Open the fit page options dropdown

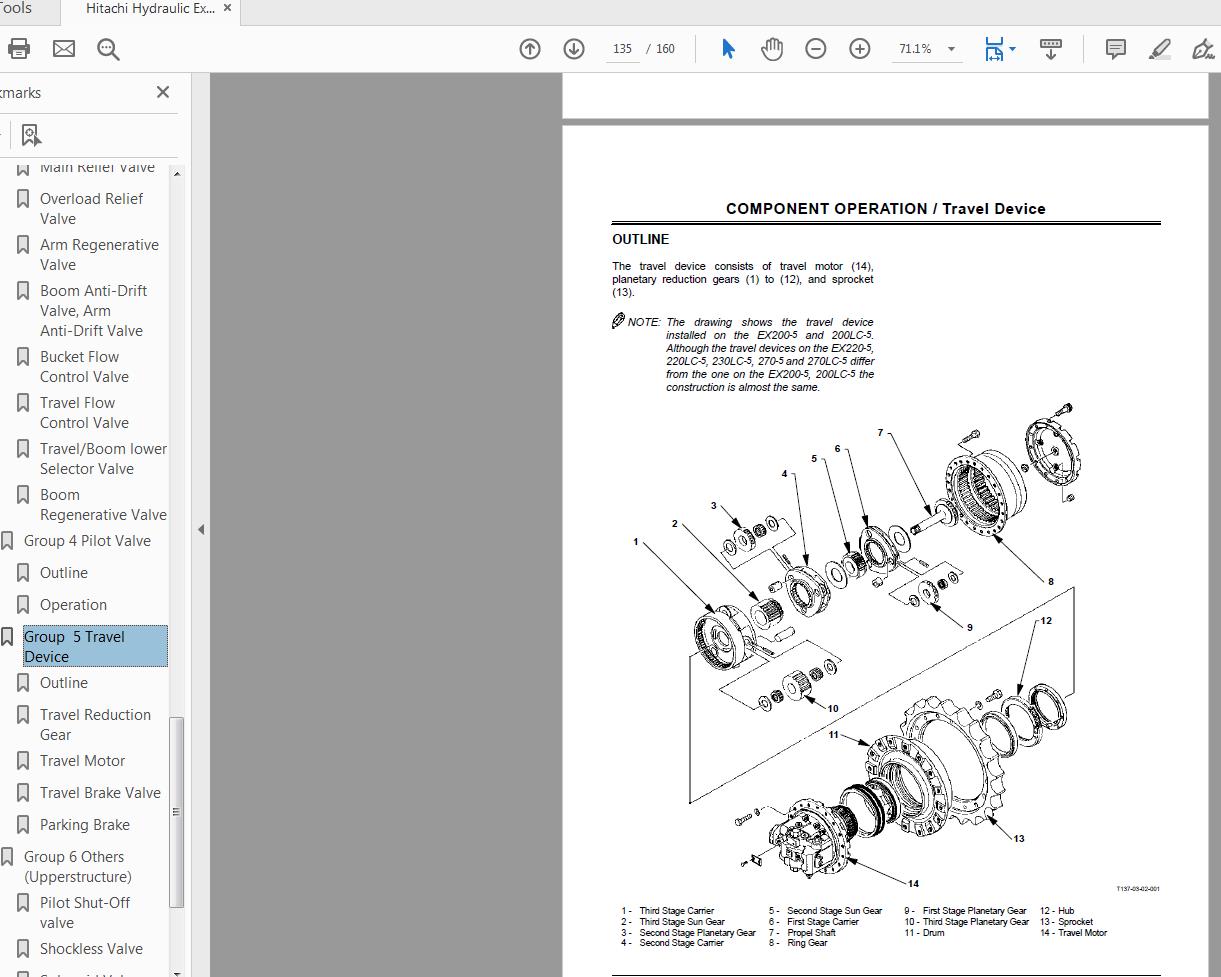click(999, 49)
